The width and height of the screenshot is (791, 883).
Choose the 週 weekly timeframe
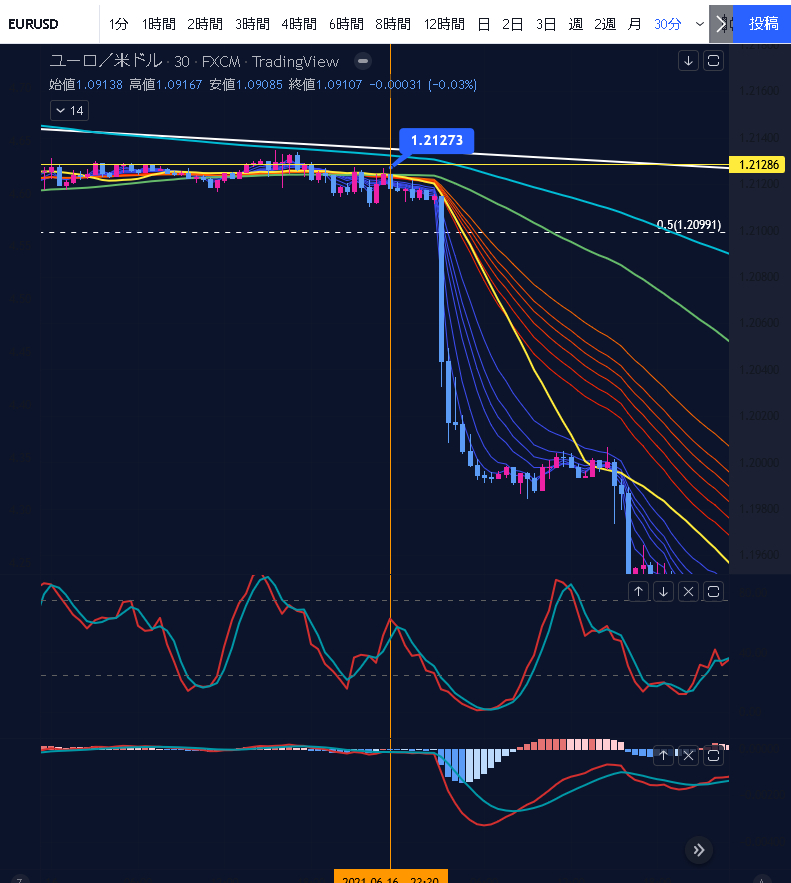(575, 23)
